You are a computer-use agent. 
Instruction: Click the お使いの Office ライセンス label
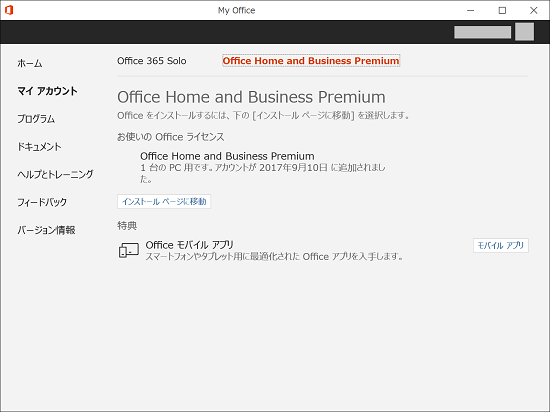pos(170,137)
